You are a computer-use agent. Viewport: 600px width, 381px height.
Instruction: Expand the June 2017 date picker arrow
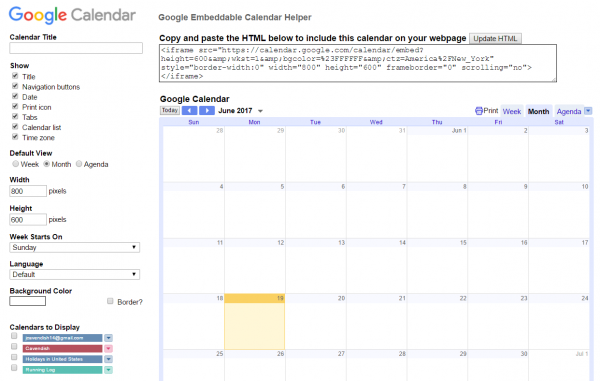click(x=260, y=111)
